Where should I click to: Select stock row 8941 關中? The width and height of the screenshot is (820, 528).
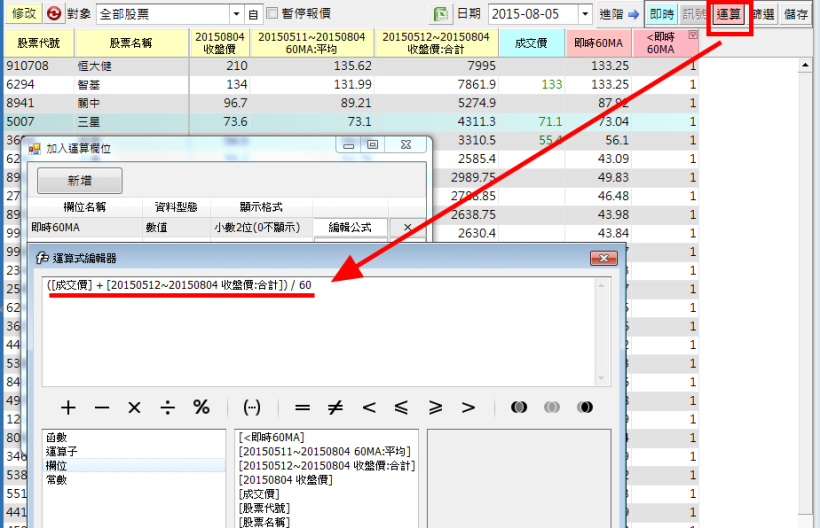[351, 103]
